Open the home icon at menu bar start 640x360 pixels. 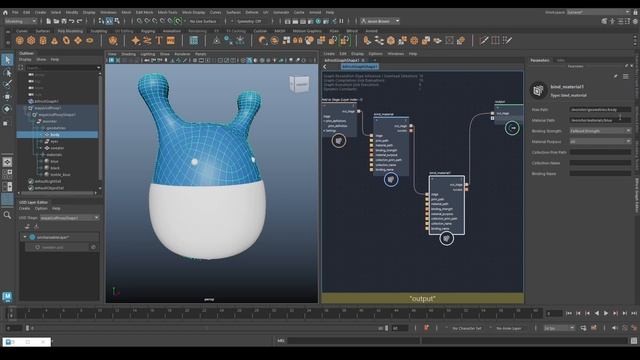click(x=5, y=12)
